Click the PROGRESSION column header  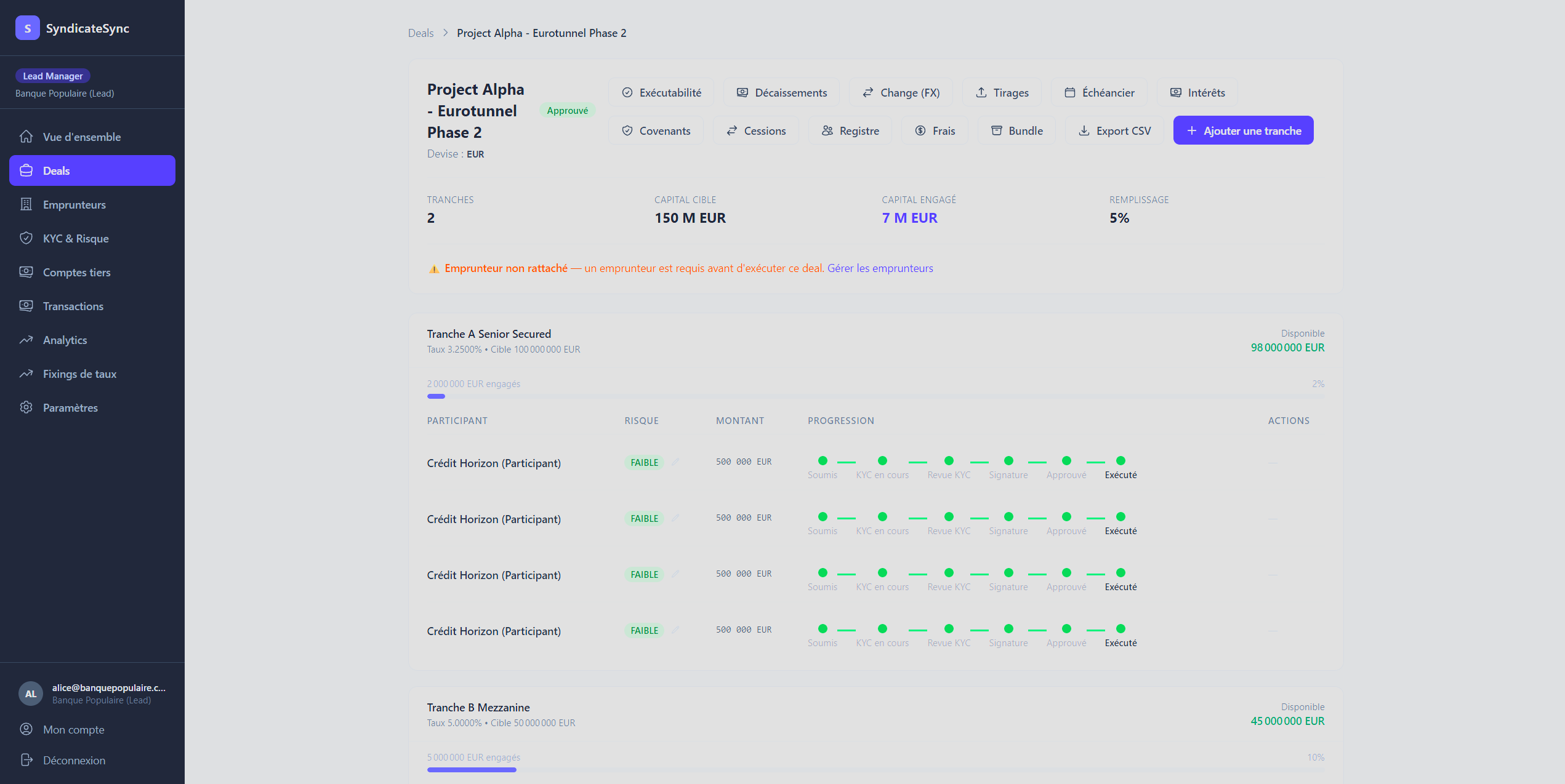(x=841, y=421)
